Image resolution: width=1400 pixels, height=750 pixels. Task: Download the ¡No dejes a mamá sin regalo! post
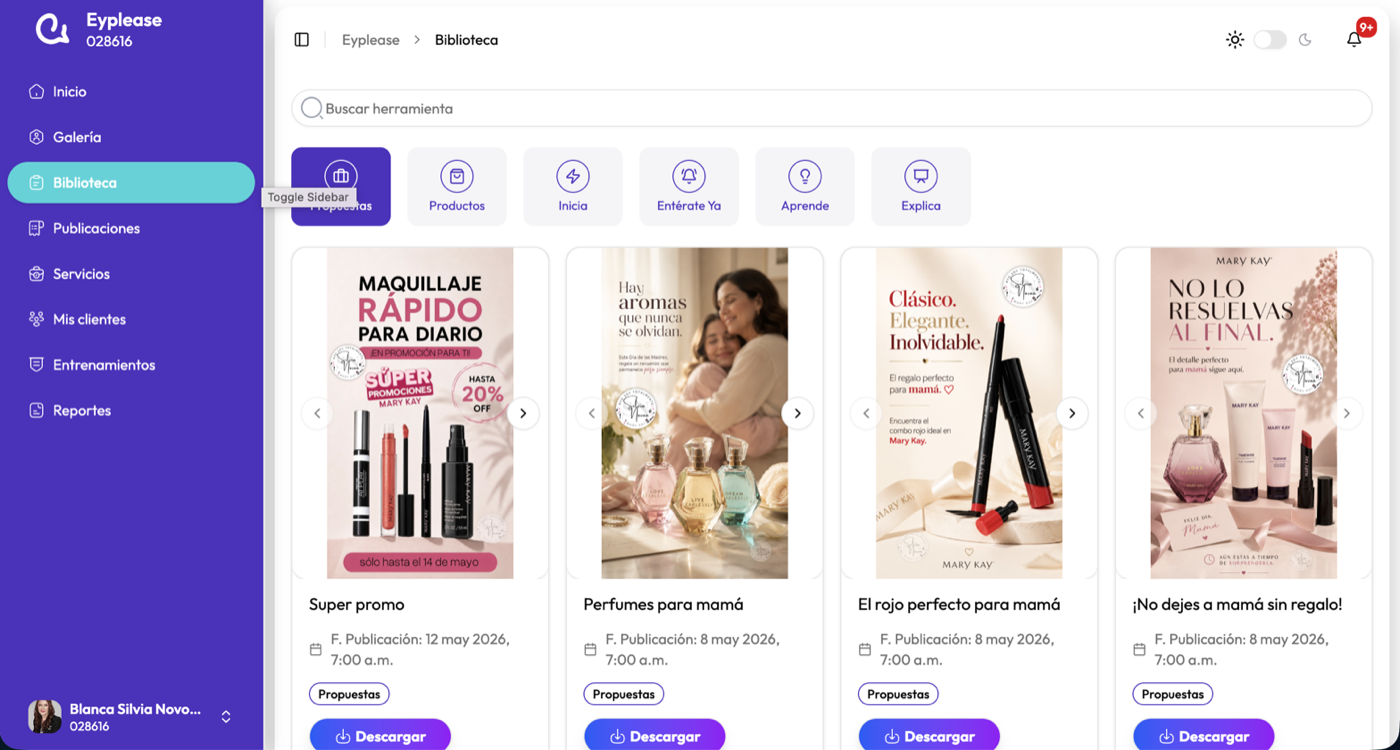[1204, 736]
